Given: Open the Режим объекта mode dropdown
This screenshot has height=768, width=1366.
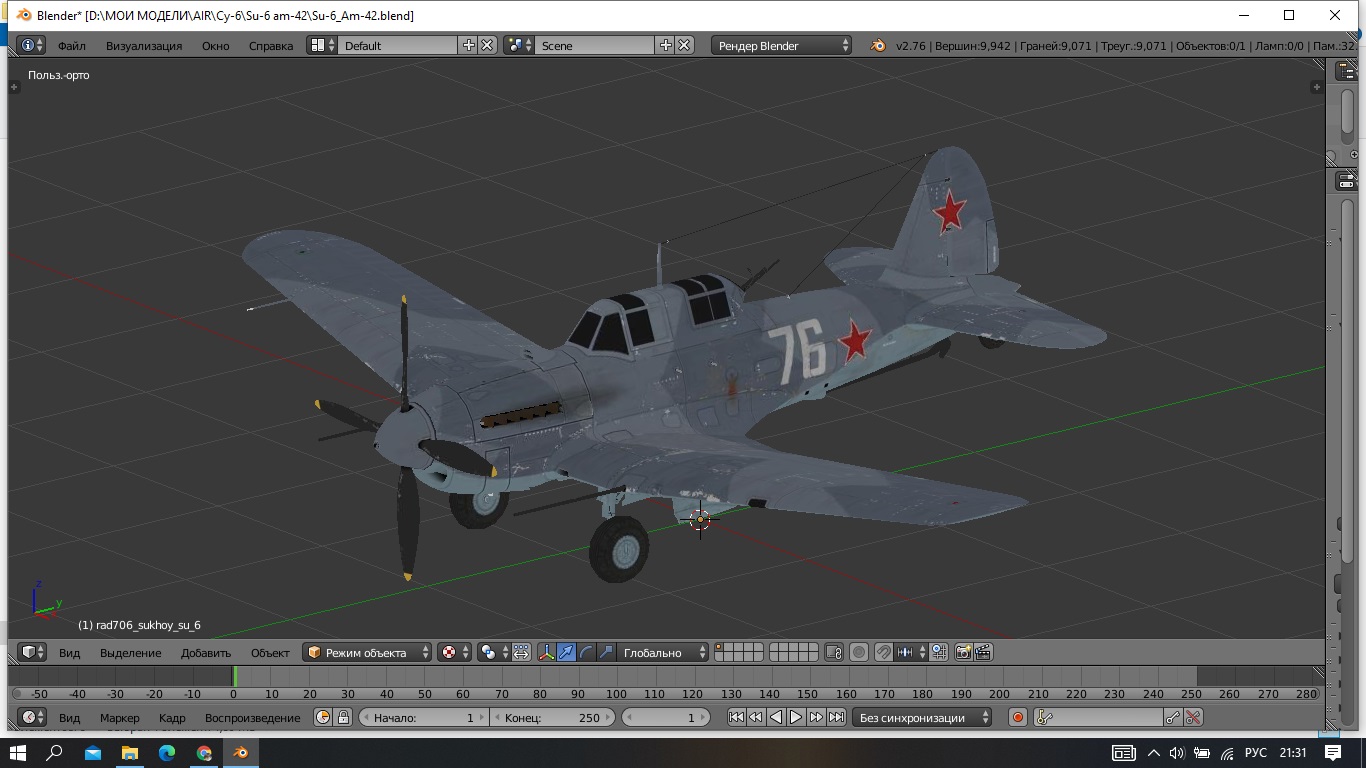Looking at the screenshot, I should [x=367, y=653].
